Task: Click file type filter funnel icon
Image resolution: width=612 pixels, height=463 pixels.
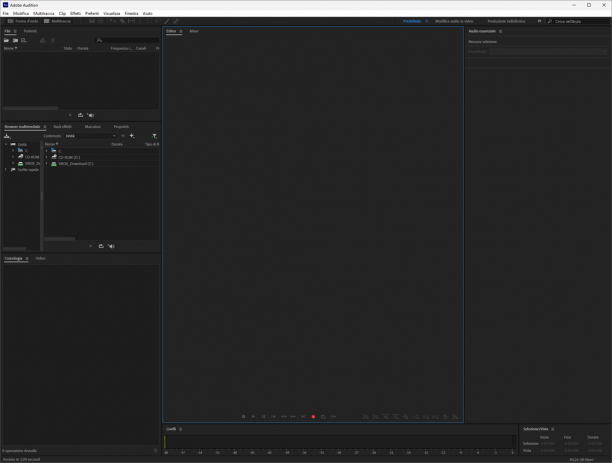Action: (x=155, y=136)
